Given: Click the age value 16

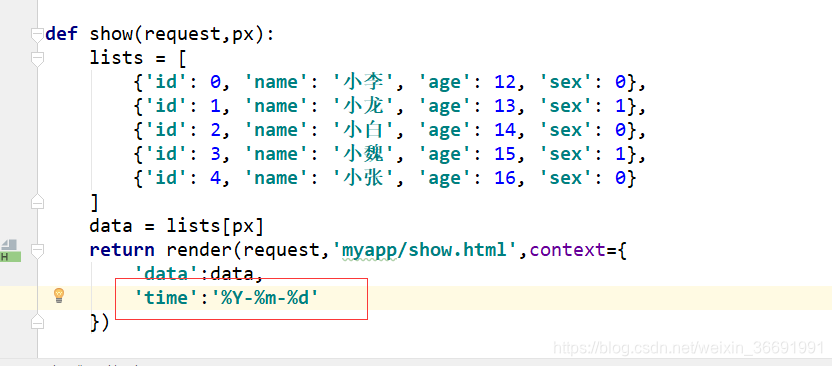Looking at the screenshot, I should (505, 178).
